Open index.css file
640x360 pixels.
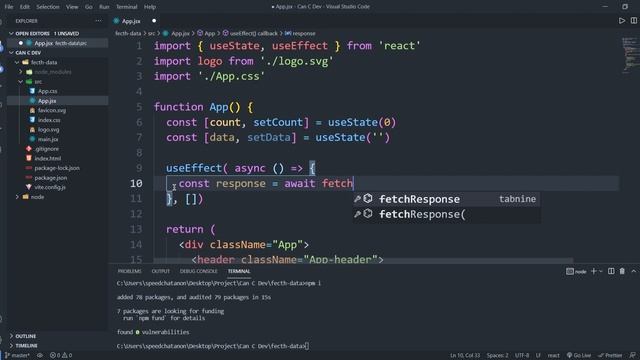49,120
